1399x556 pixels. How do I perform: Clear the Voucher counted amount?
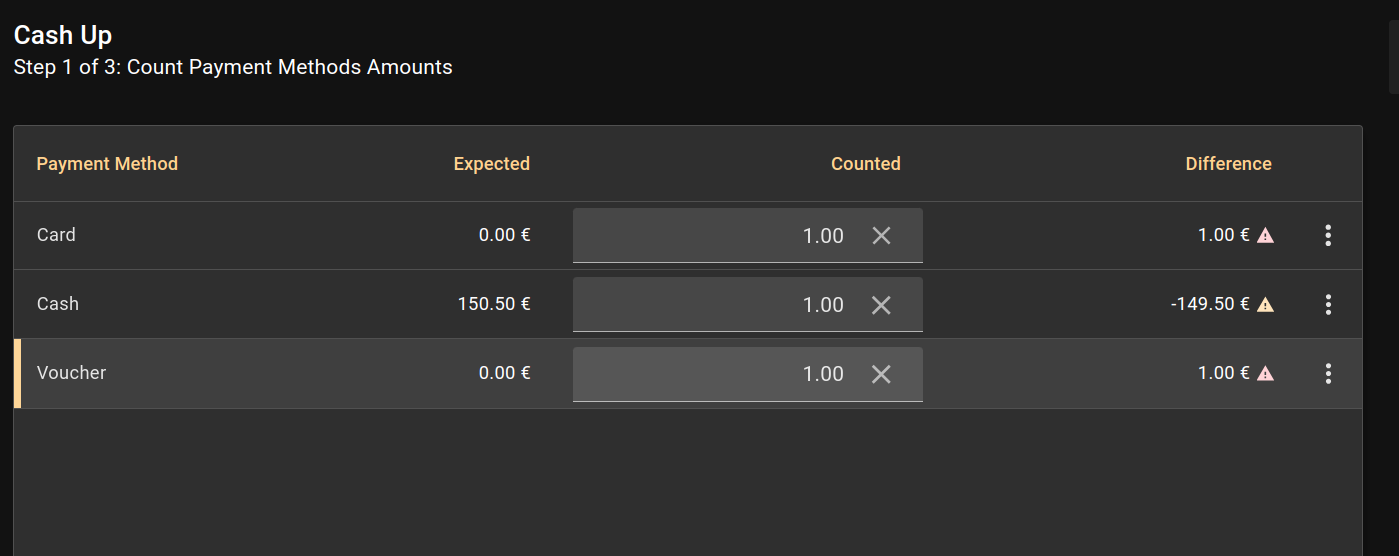881,374
